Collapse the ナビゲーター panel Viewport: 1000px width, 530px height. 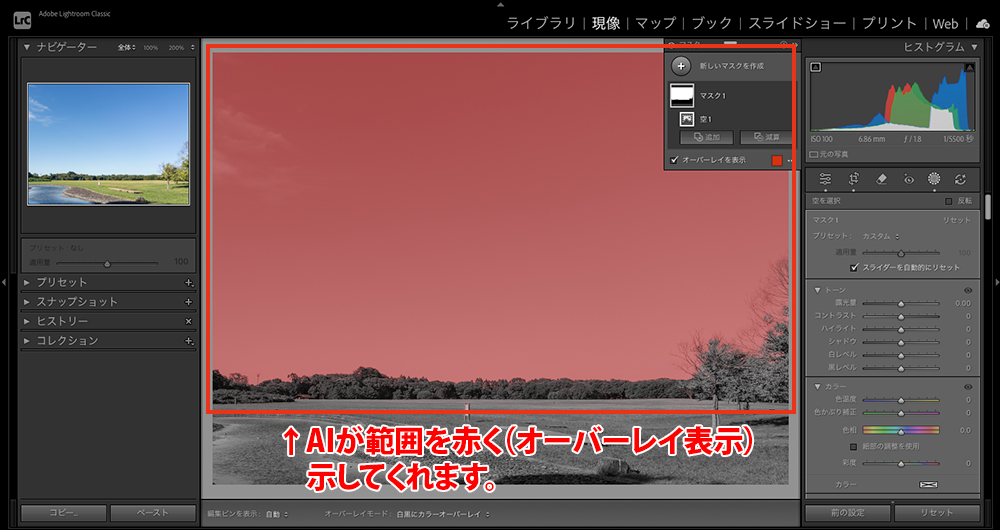[27, 47]
